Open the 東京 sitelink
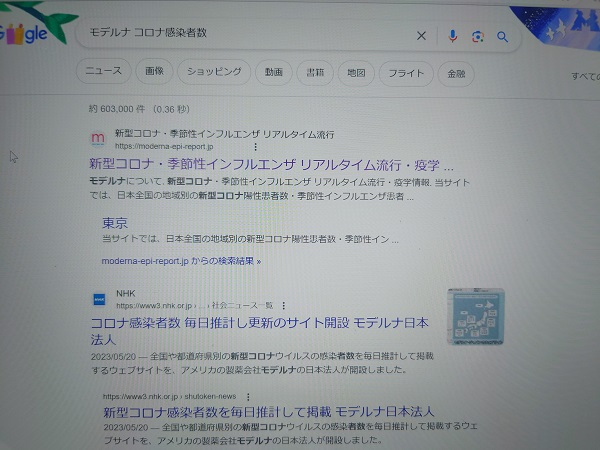This screenshot has height=450, width=600. click(x=115, y=223)
